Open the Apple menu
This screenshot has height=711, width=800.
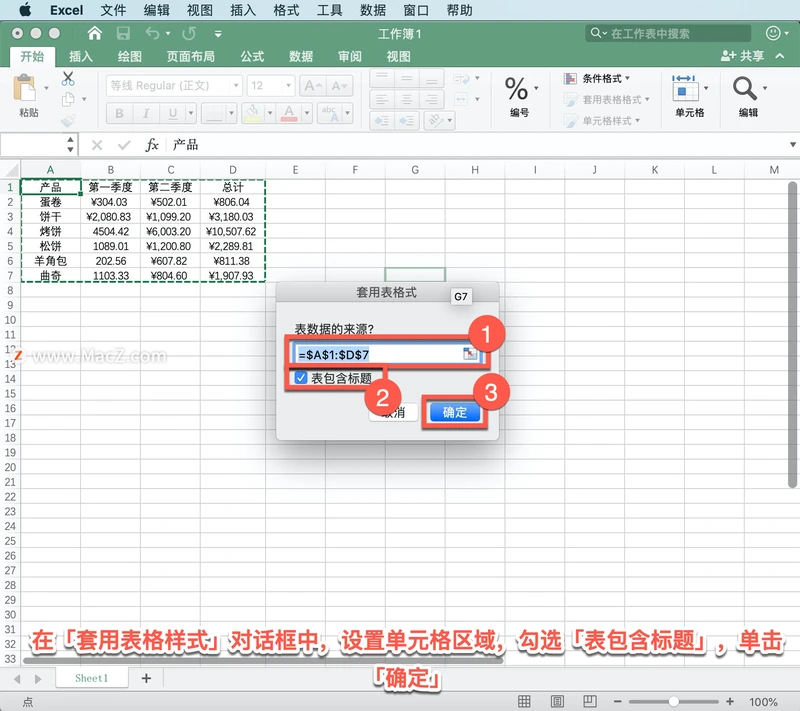click(24, 10)
